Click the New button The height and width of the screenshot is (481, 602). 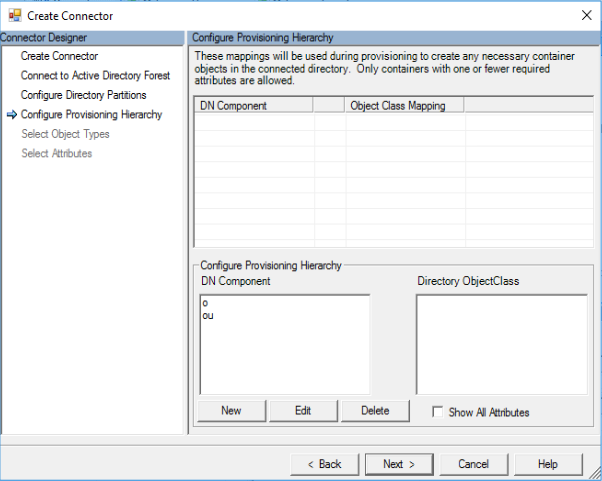tap(231, 411)
